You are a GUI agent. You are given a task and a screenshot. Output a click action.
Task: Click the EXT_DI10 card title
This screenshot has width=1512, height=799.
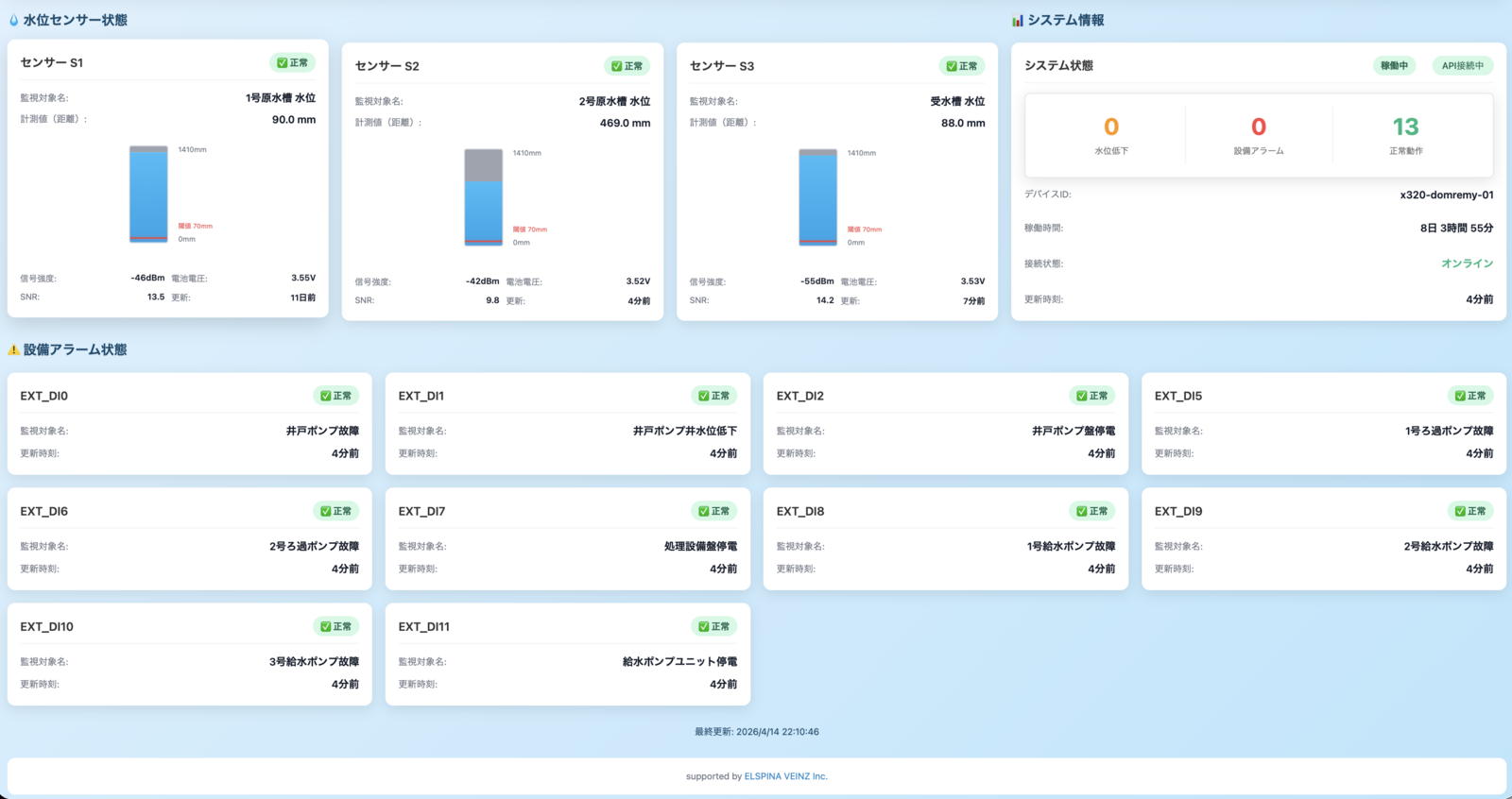[46, 626]
